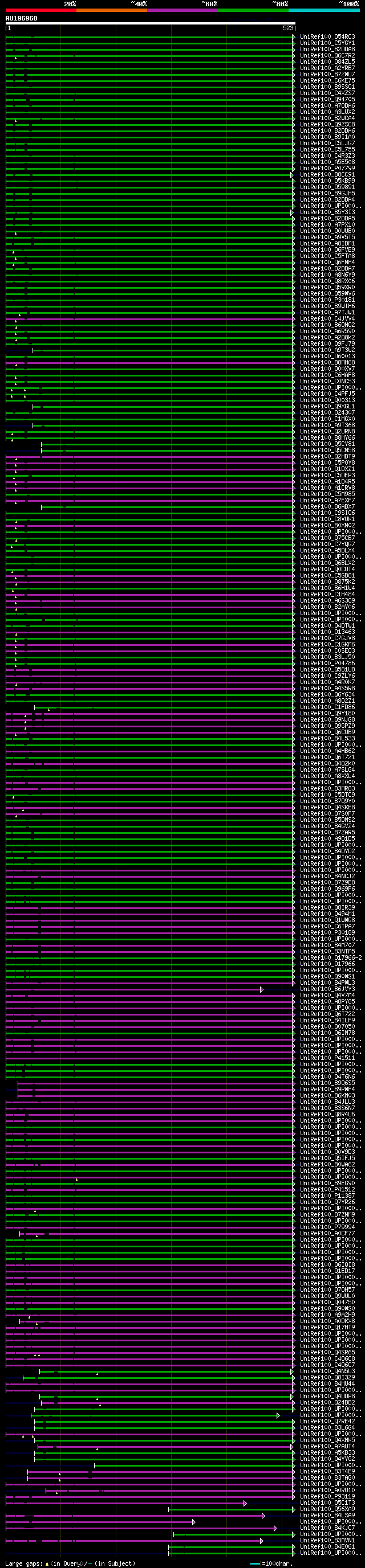
Task: Click the orange ~40% identity legend segment
Action: 112,10
